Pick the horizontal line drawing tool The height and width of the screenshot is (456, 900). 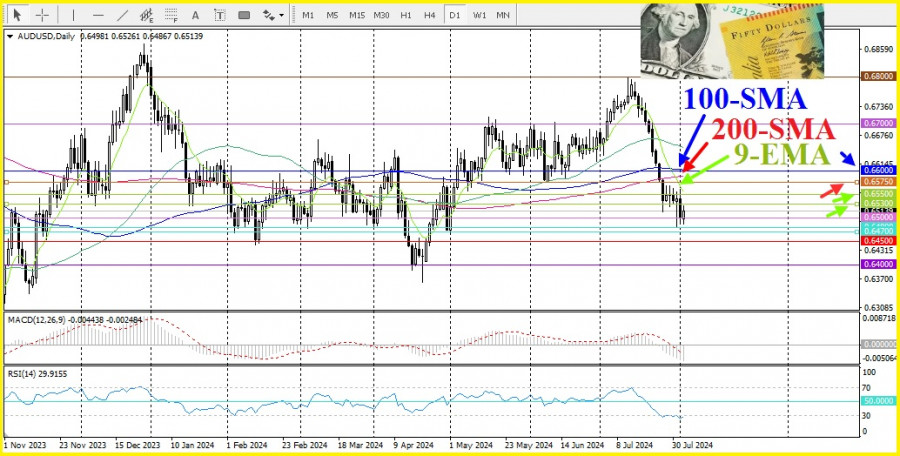[98, 15]
